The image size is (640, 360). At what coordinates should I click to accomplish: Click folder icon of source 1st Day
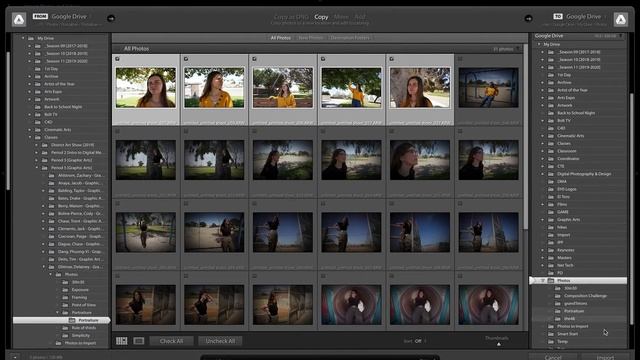[38, 69]
